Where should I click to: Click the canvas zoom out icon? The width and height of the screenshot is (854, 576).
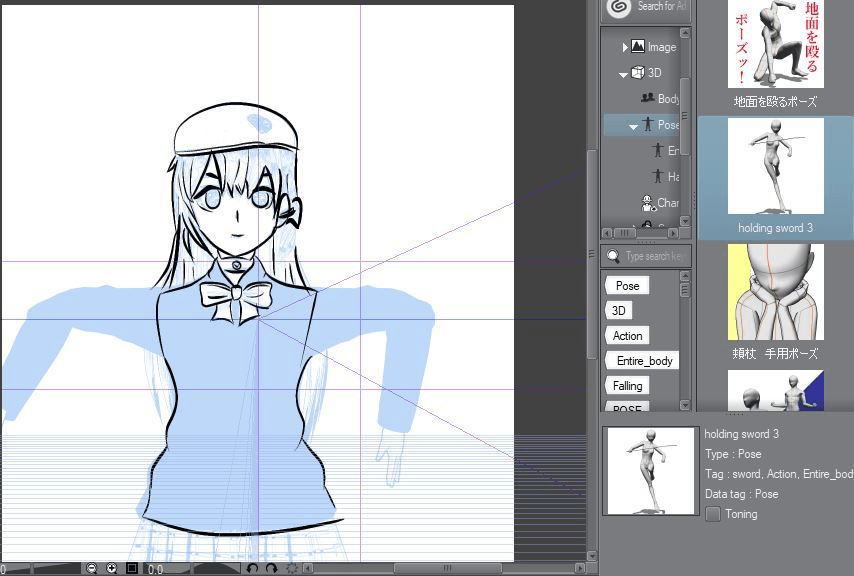[91, 568]
